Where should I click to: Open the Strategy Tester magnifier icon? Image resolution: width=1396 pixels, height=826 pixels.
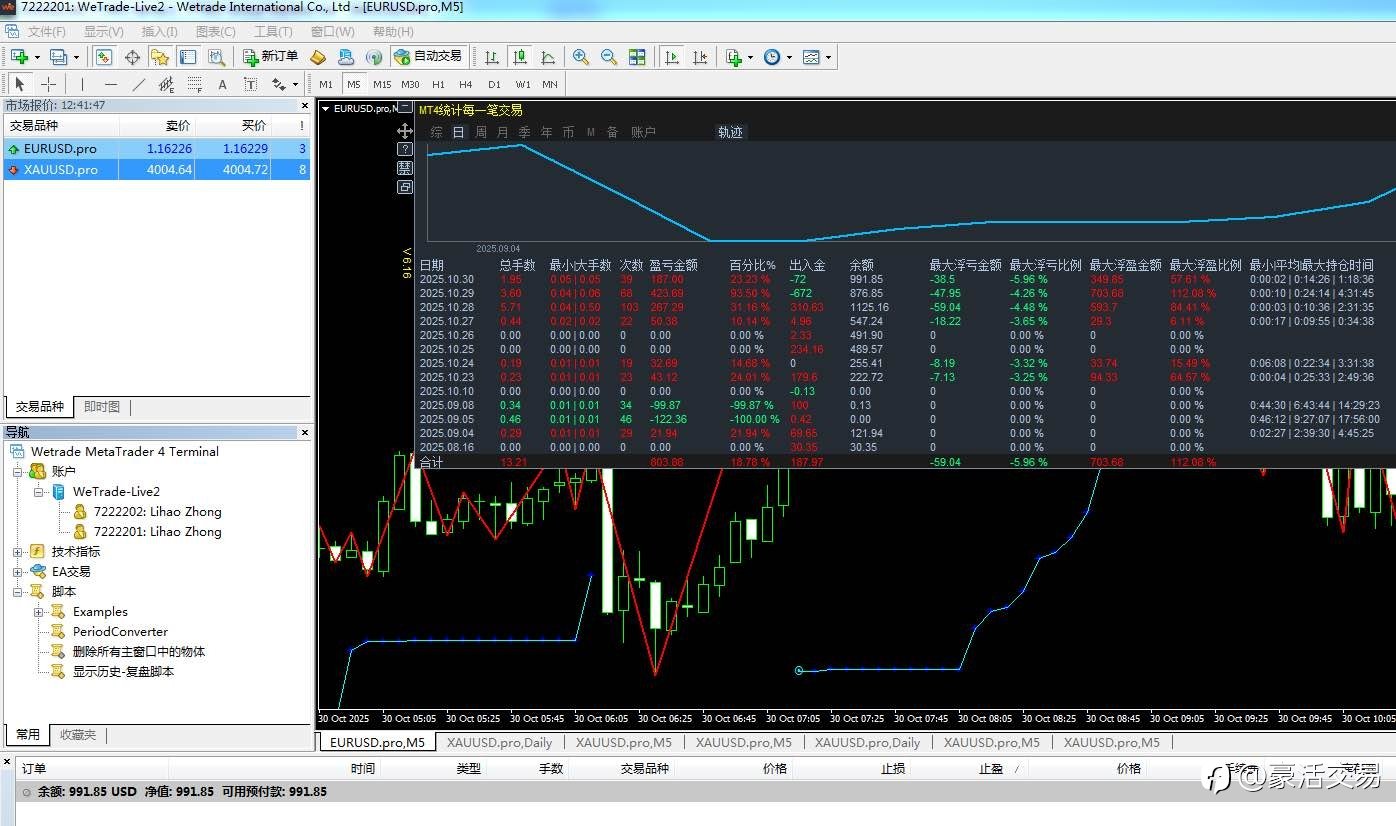(216, 57)
